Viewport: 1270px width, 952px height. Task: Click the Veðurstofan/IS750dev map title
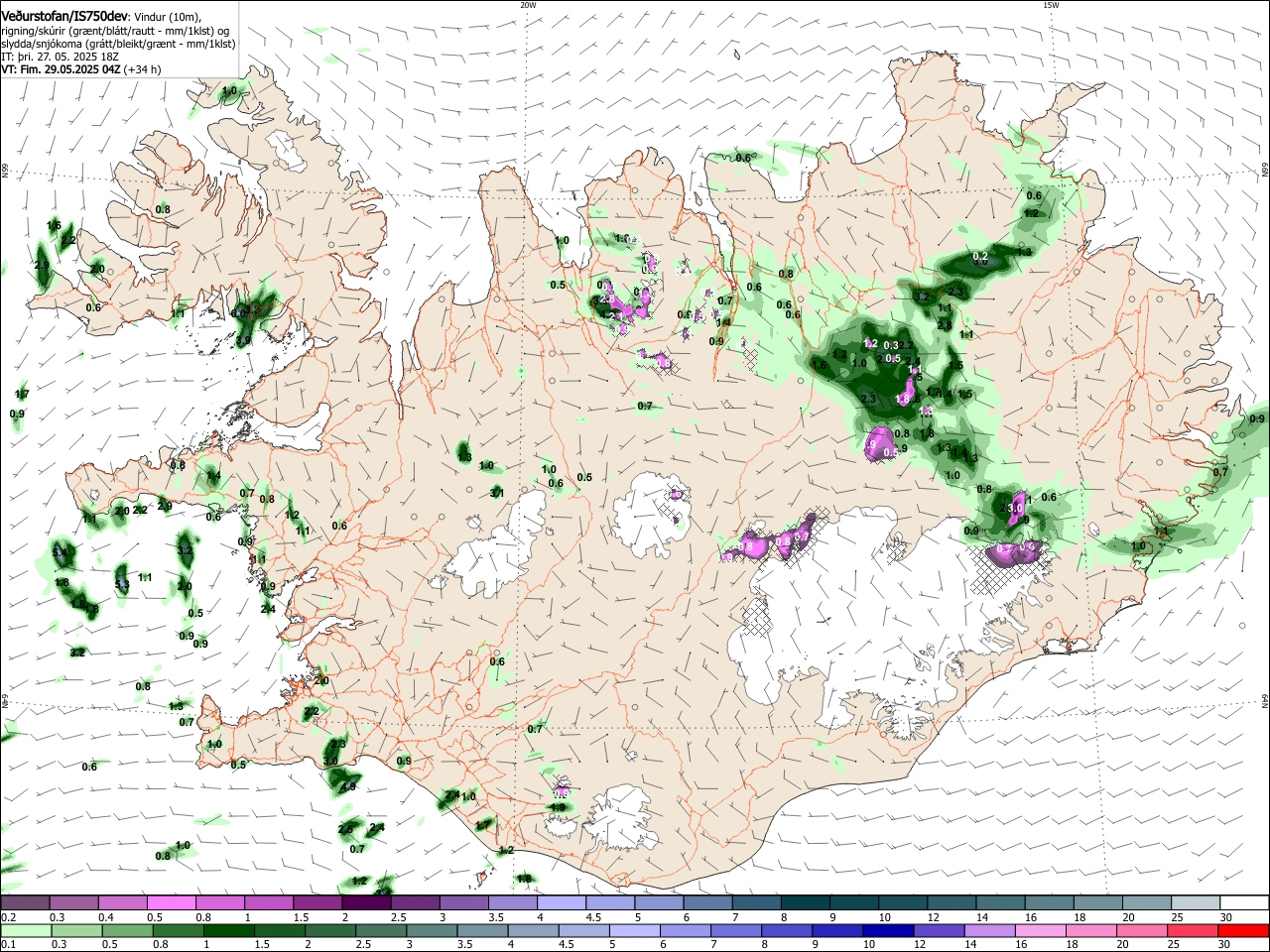coord(65,16)
